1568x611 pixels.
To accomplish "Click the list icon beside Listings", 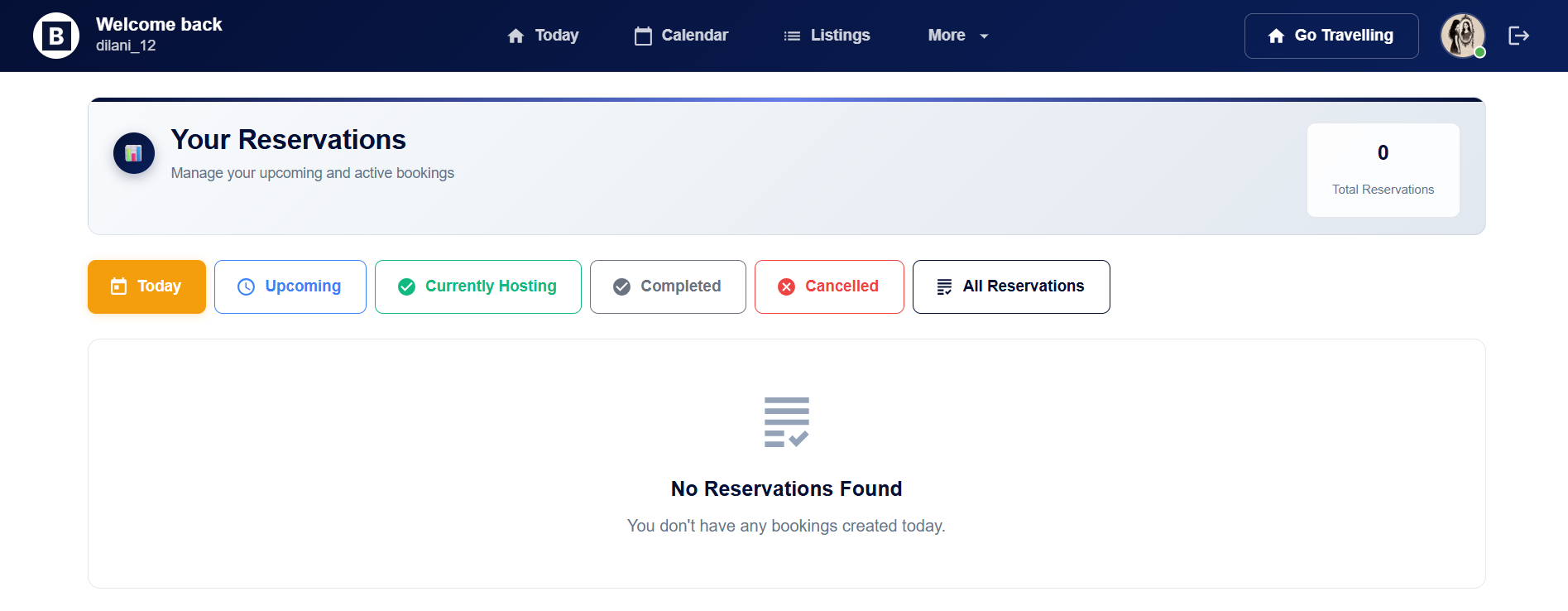I will coord(792,36).
